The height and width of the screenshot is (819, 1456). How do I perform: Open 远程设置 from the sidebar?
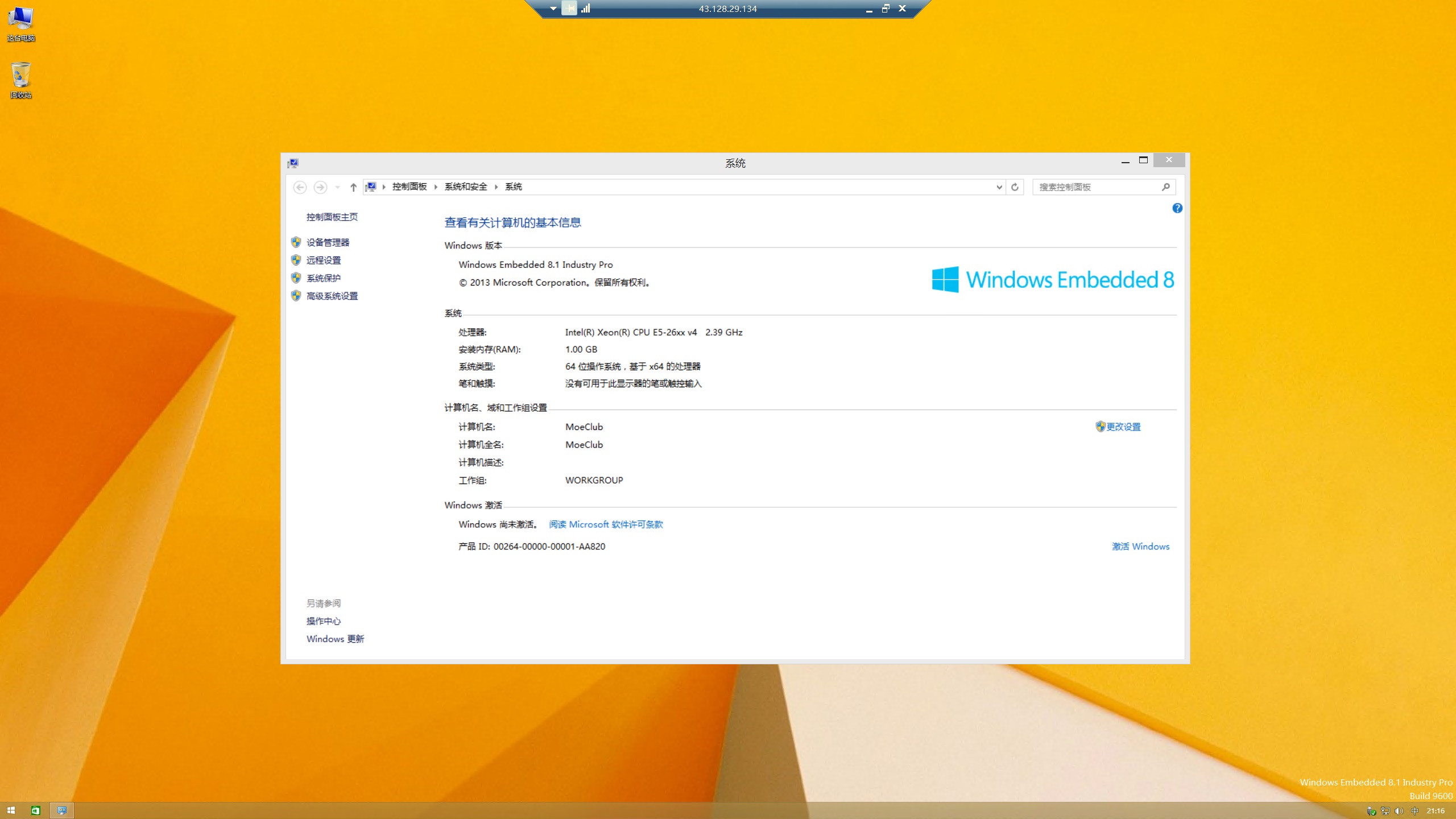click(x=324, y=260)
